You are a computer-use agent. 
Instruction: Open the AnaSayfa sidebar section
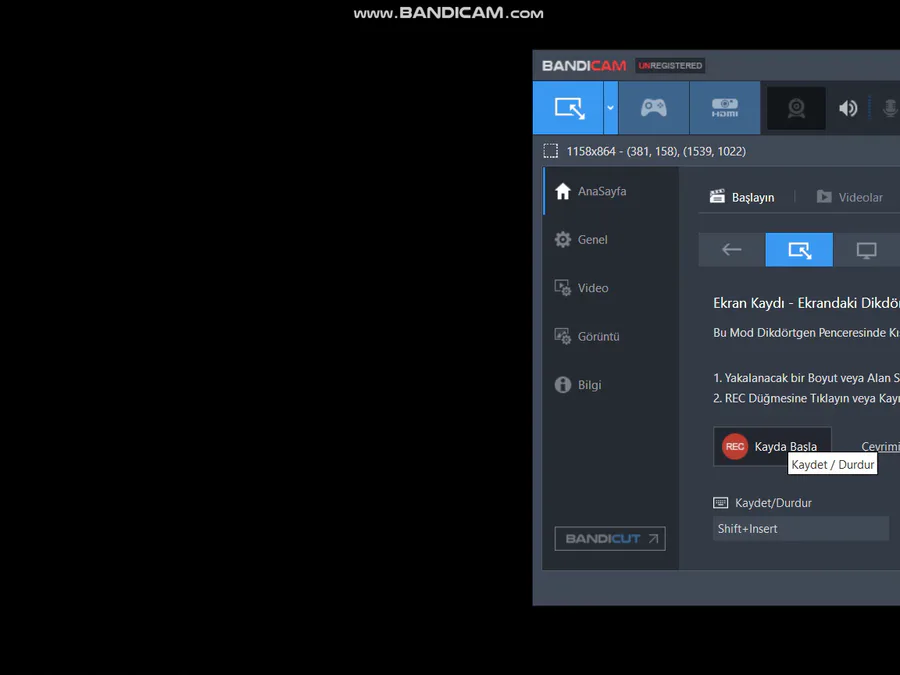pyautogui.click(x=611, y=191)
